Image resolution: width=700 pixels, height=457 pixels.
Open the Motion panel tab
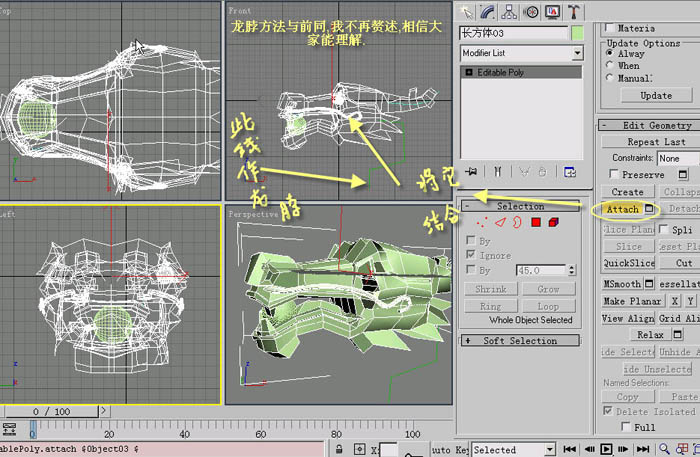click(531, 12)
